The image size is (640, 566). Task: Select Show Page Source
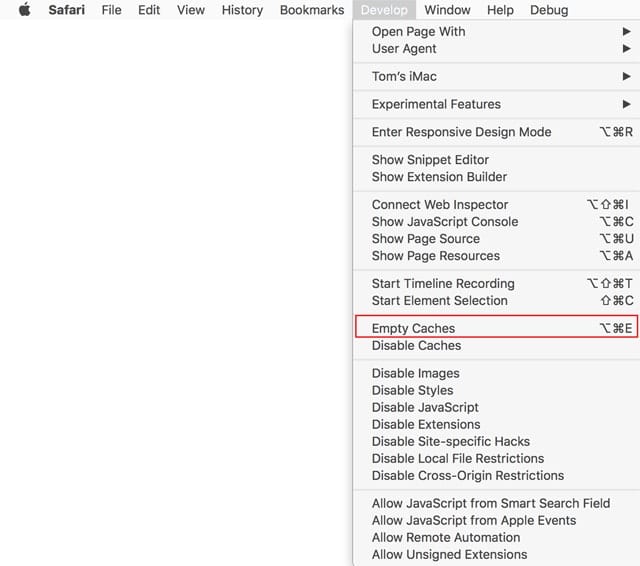pos(426,238)
